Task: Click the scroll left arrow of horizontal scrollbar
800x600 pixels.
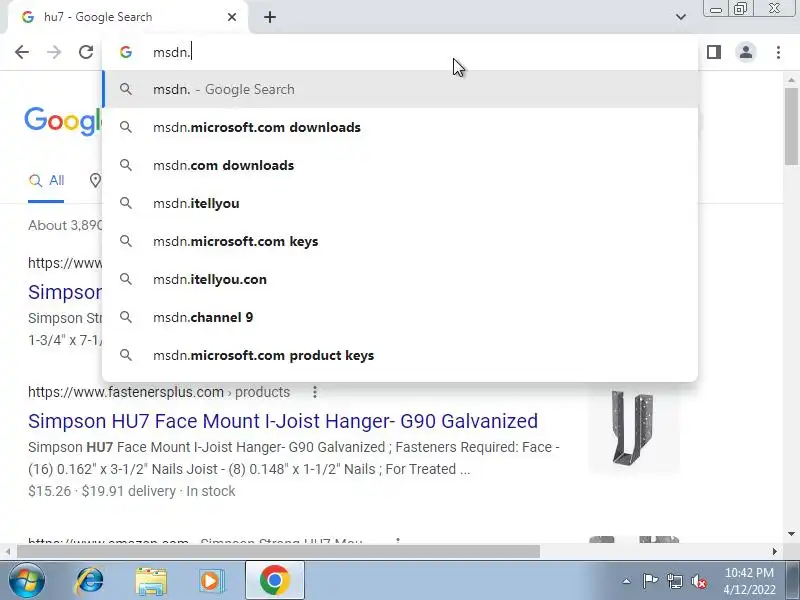Action: point(8,552)
